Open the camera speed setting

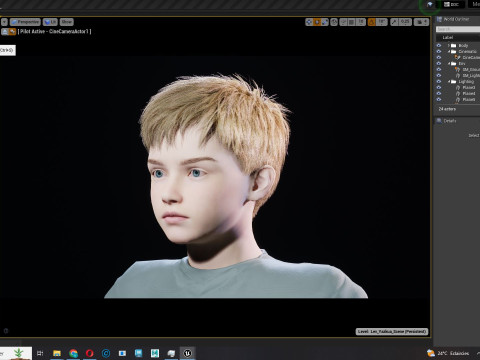coord(421,22)
